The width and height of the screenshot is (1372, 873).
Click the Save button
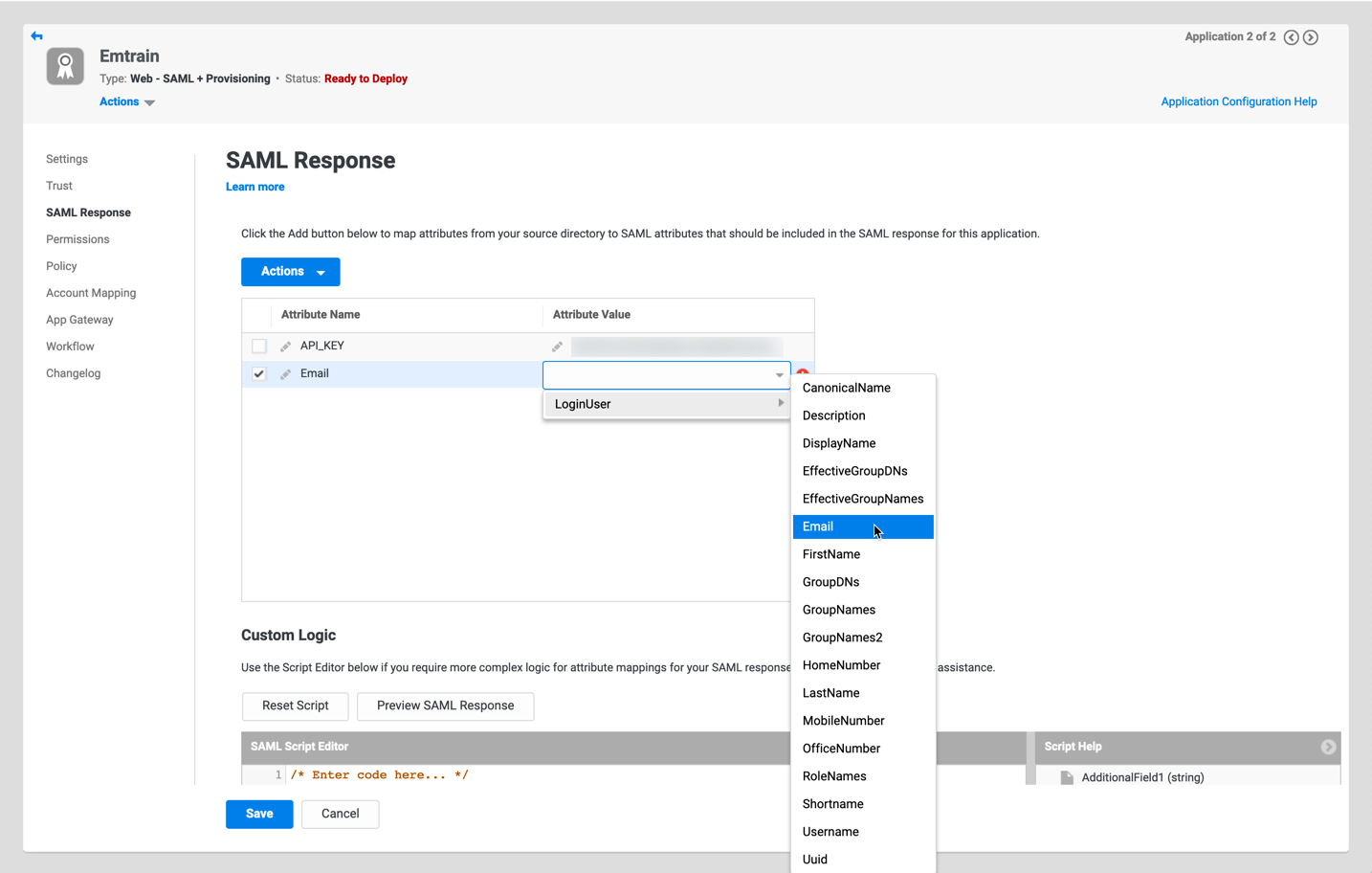point(259,814)
